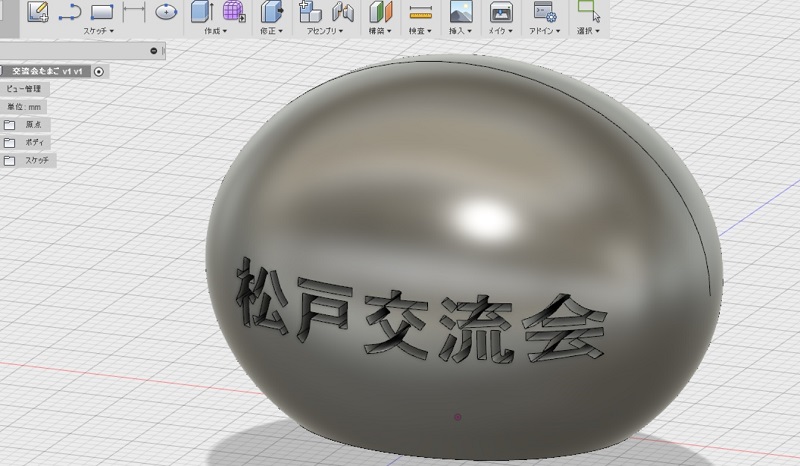Viewport: 800px width, 466px height.
Task: Select the Sketch Dimension tool
Action: [134, 12]
